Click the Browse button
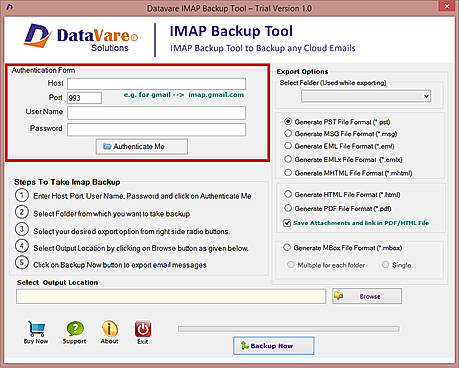459x368 pixels. point(367,296)
